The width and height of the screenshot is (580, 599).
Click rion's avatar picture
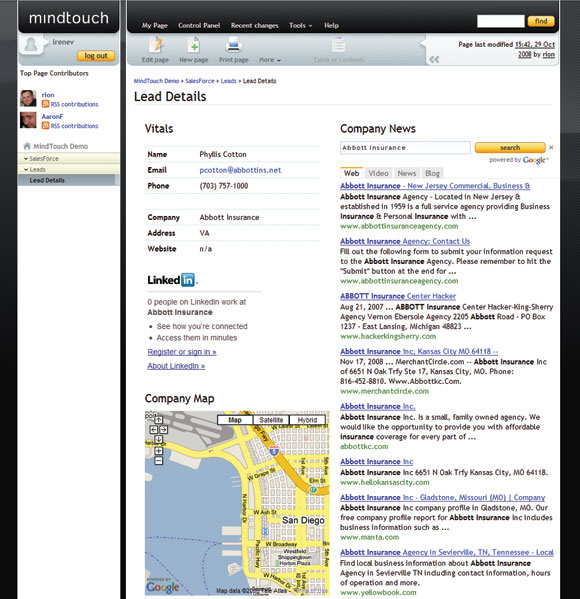pos(28,99)
